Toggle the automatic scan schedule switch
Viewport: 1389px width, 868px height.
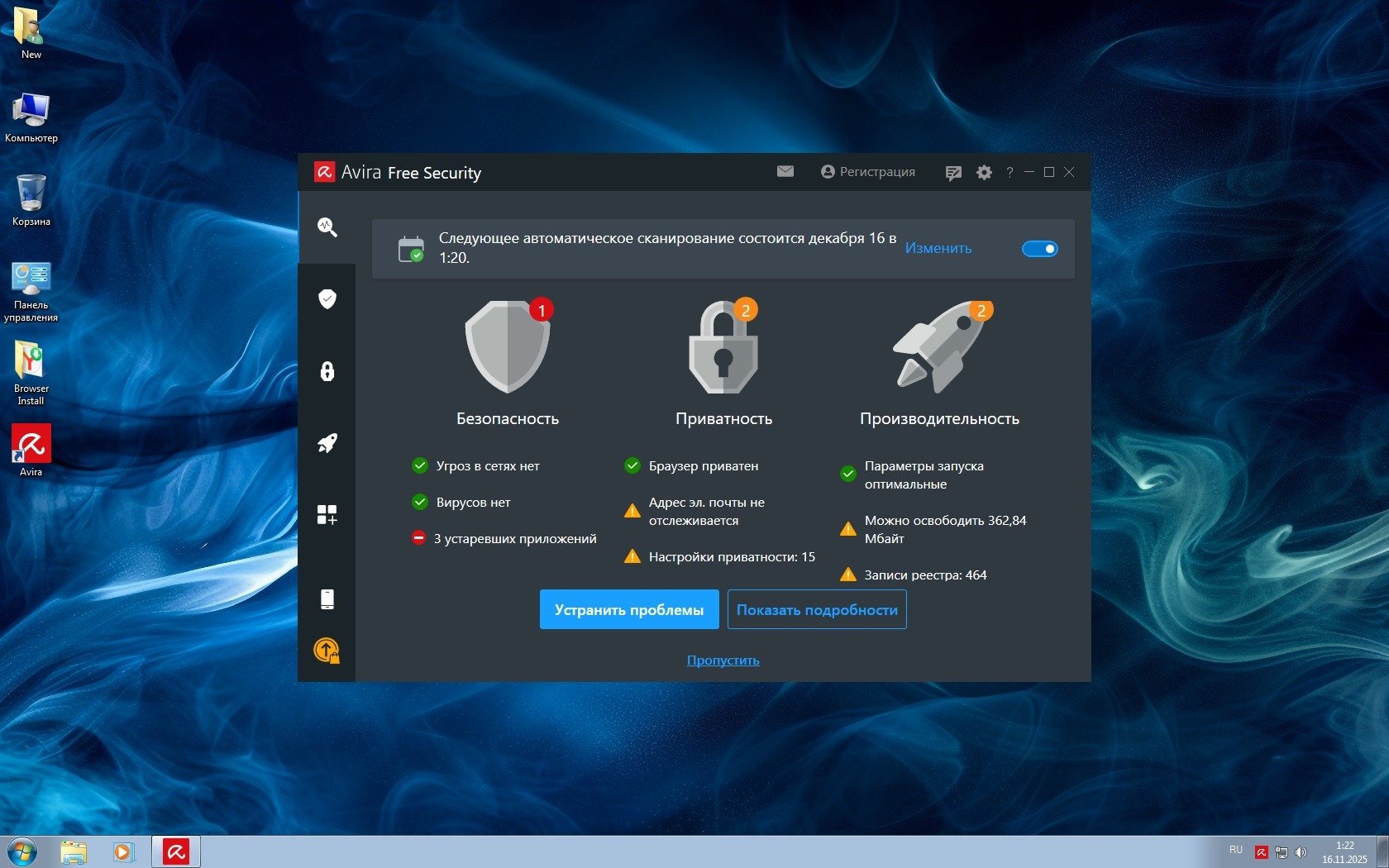[x=1039, y=249]
